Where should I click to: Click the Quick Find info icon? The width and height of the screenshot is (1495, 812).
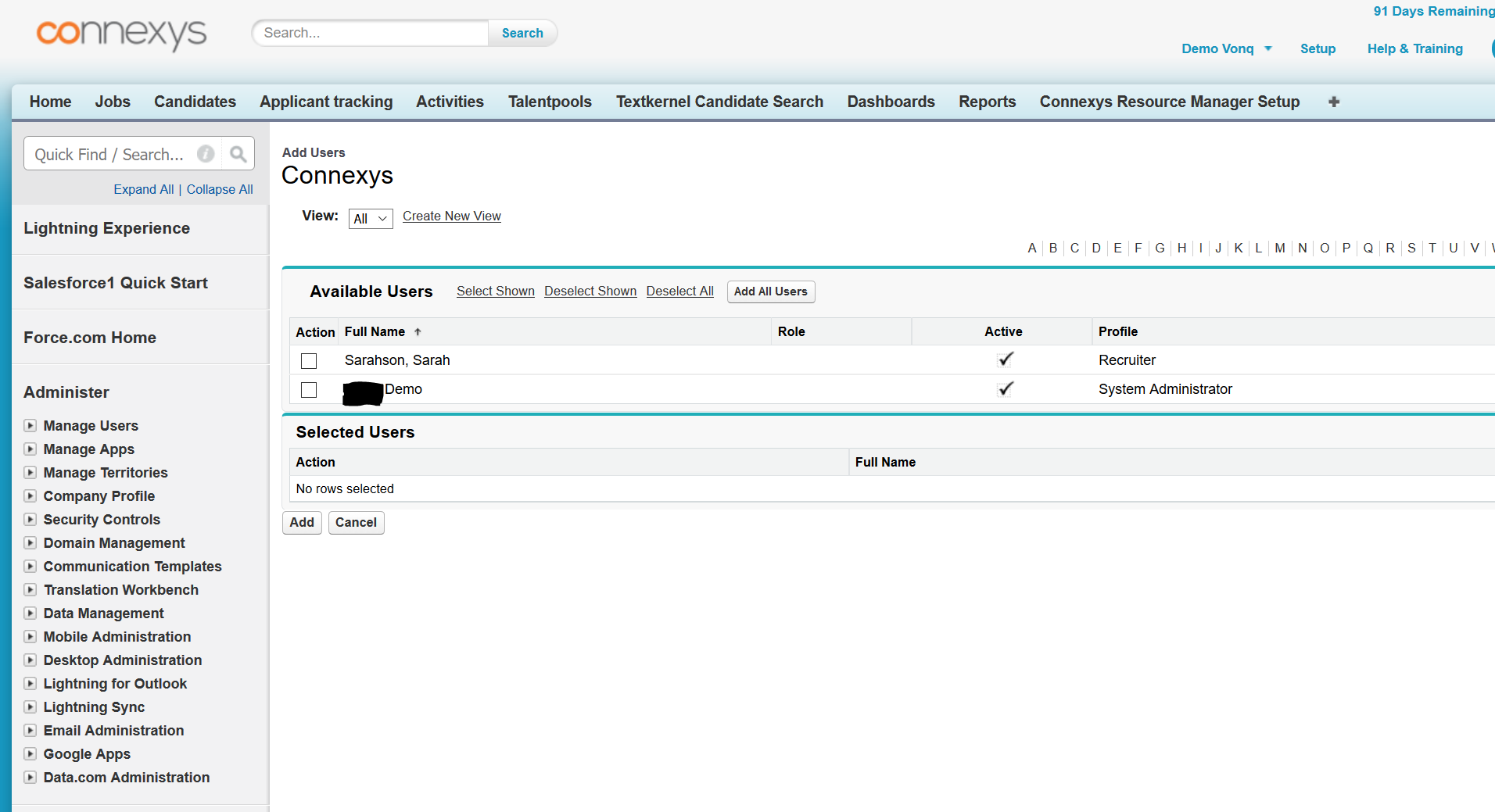click(206, 154)
